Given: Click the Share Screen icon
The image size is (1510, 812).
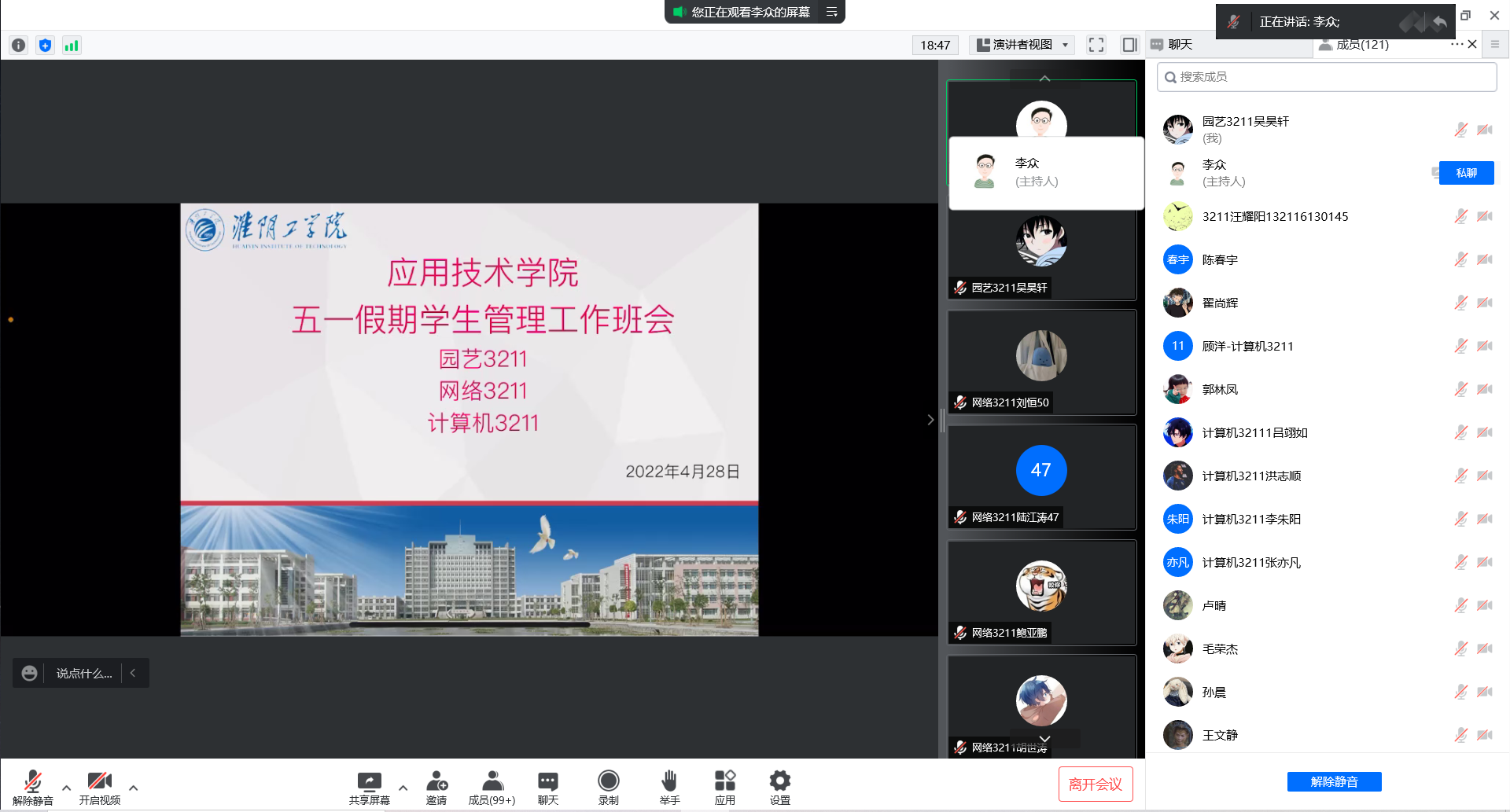Looking at the screenshot, I should pos(369,781).
